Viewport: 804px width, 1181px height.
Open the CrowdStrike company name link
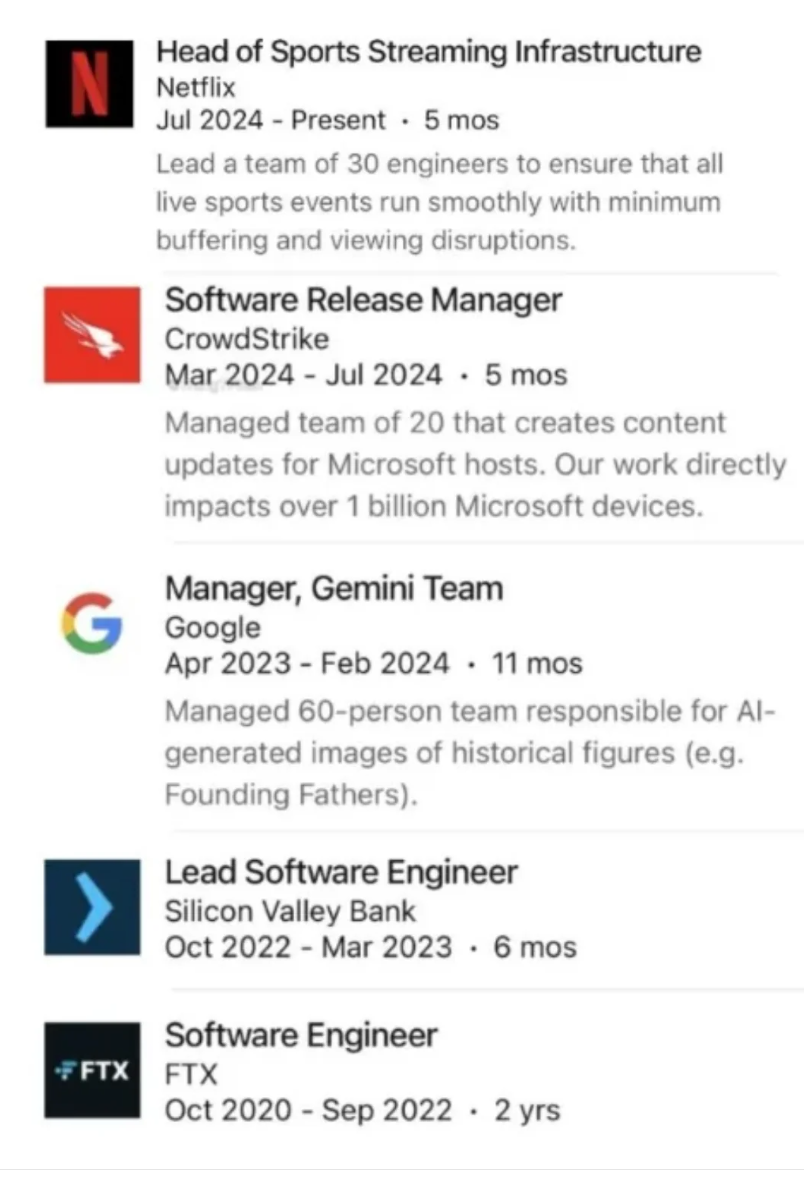246,339
